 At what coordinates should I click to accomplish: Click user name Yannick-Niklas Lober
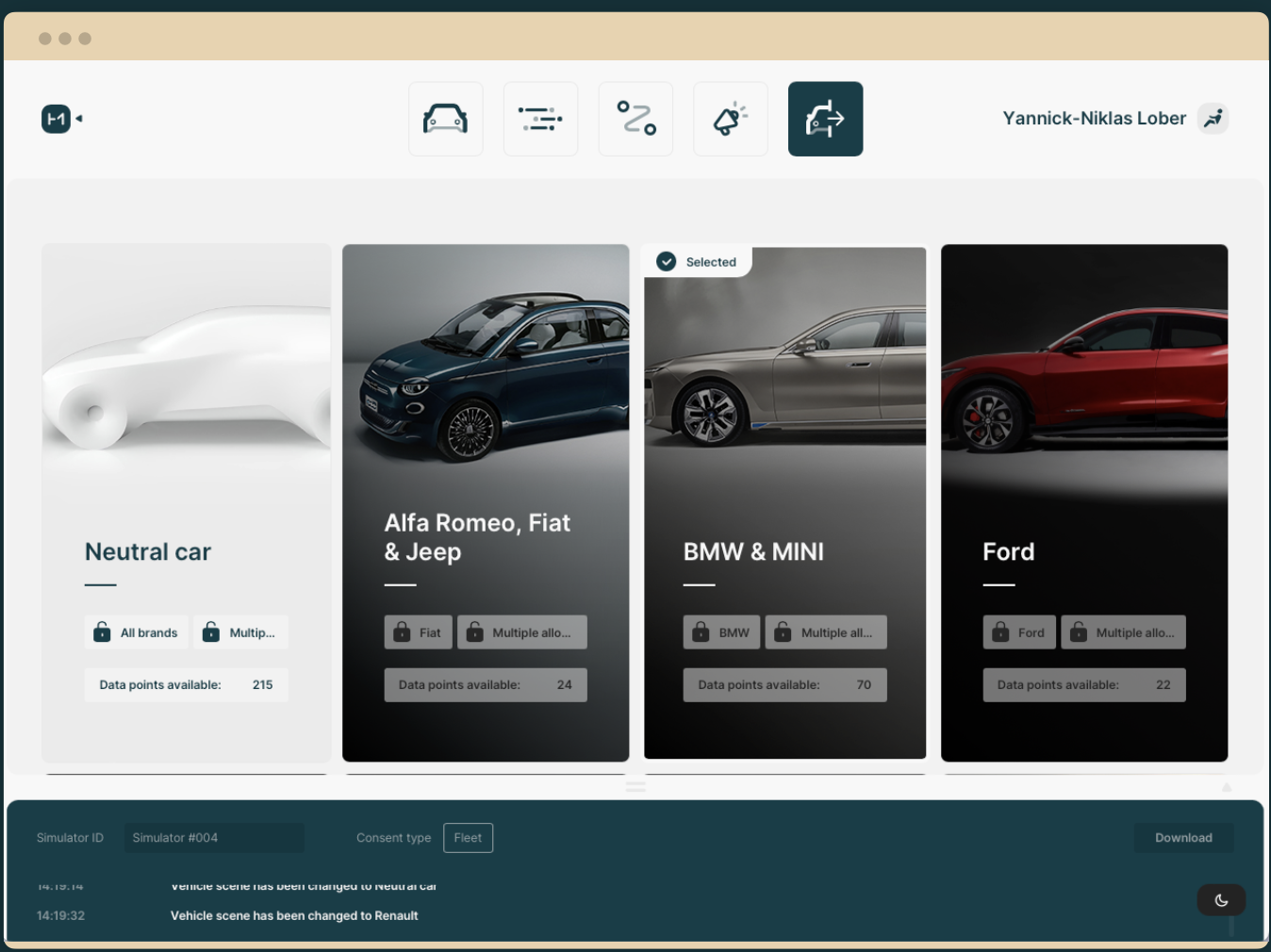pos(1094,119)
